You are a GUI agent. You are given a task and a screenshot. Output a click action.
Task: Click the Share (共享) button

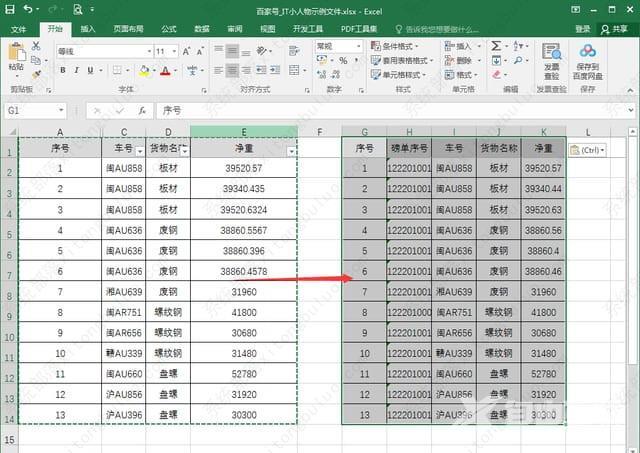(614, 29)
